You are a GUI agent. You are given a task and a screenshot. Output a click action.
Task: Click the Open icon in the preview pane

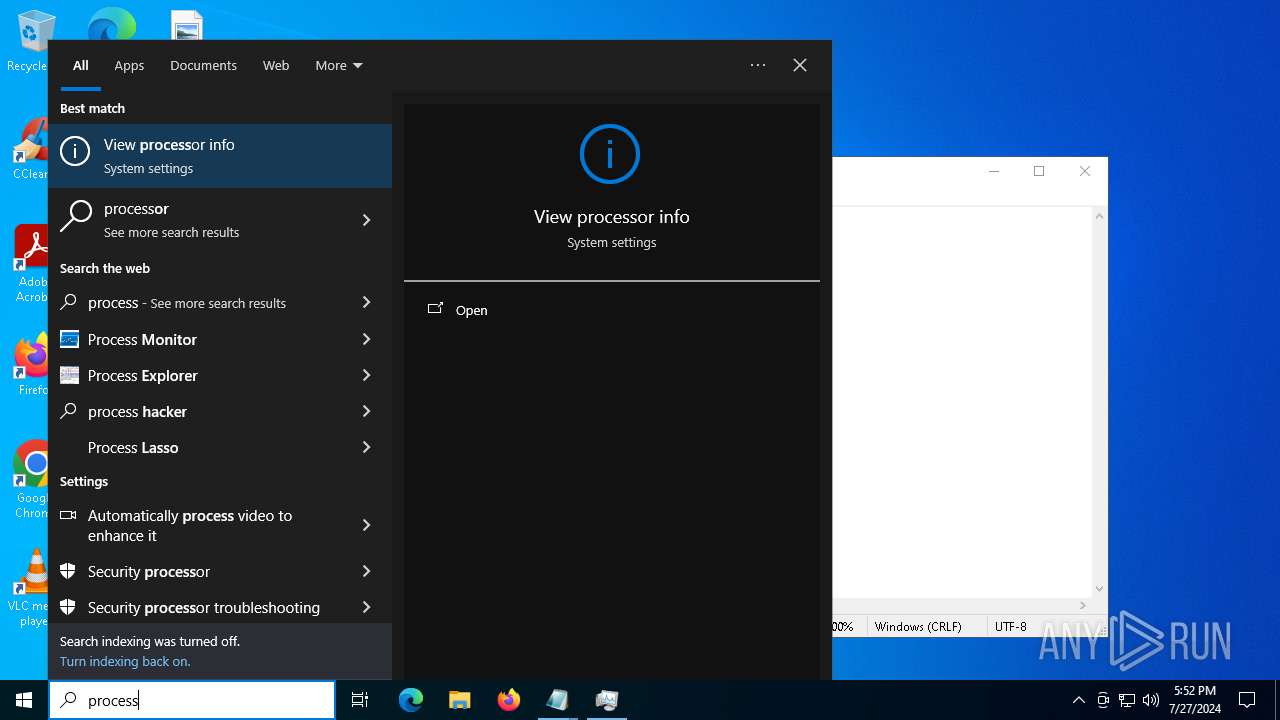(435, 309)
